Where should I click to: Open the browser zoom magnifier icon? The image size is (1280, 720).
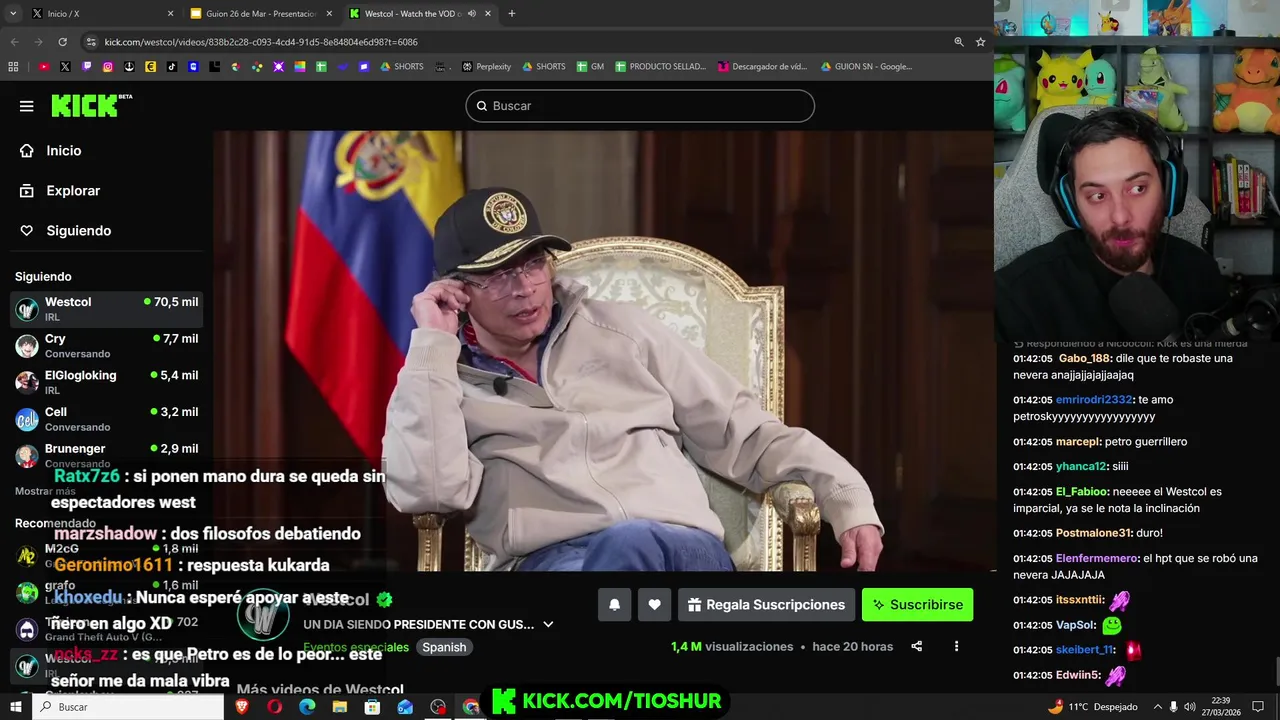958,42
